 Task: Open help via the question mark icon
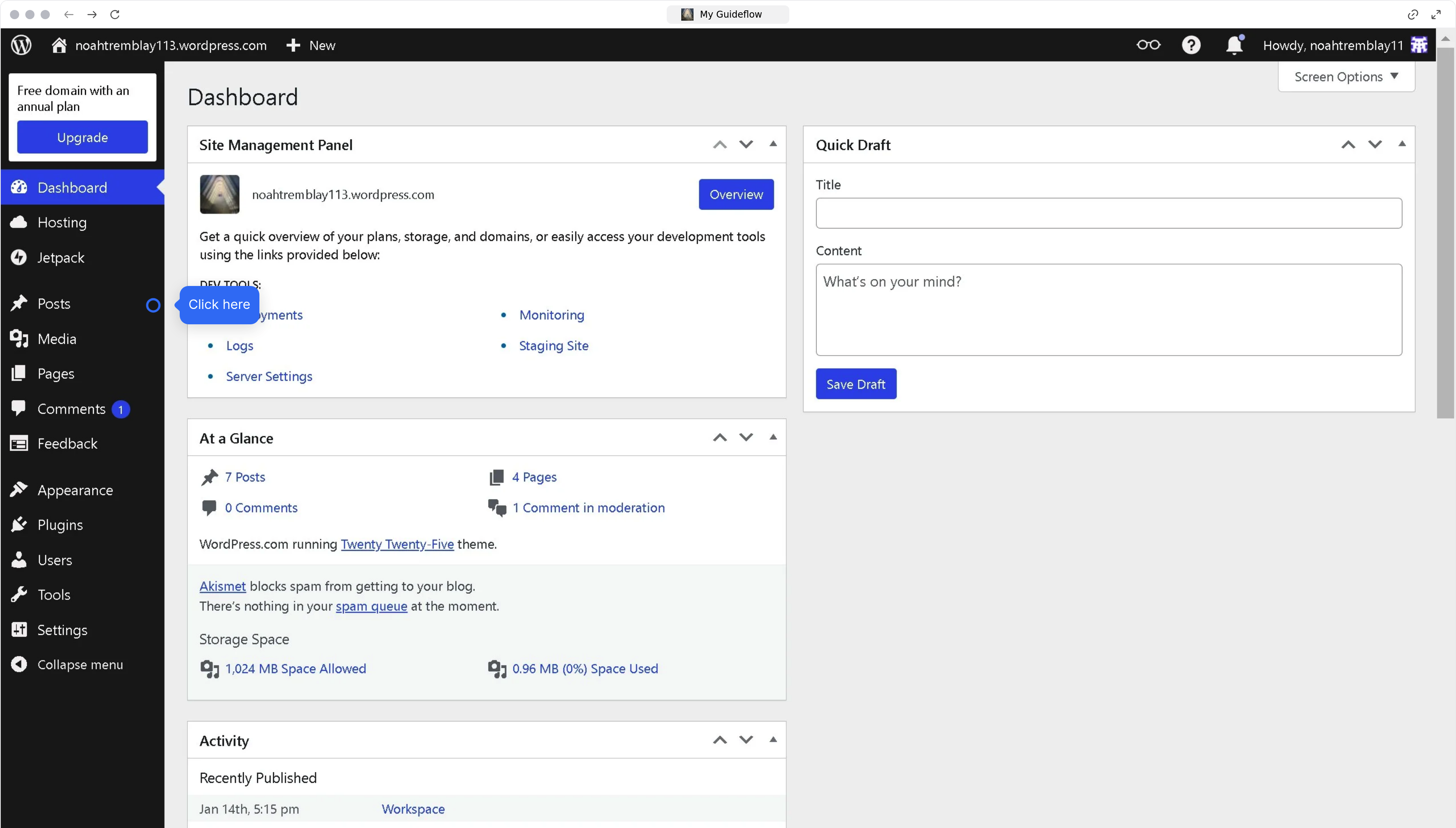(x=1191, y=45)
